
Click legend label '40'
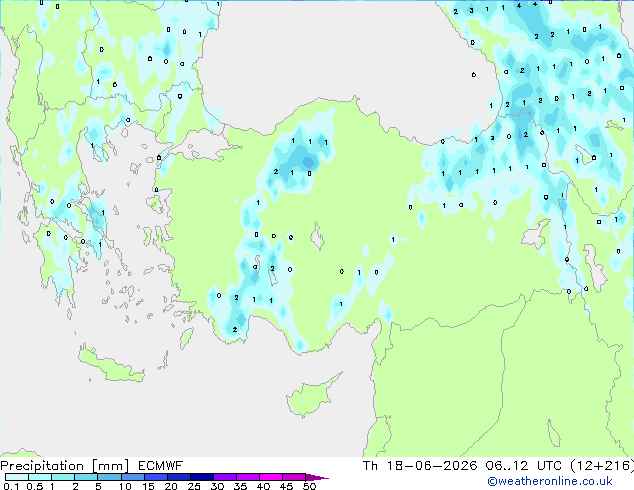click(x=263, y=486)
